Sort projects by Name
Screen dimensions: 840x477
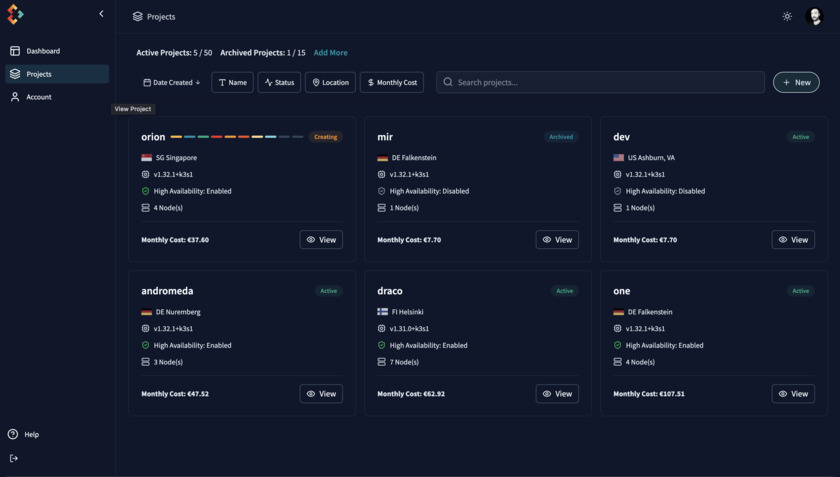click(232, 82)
